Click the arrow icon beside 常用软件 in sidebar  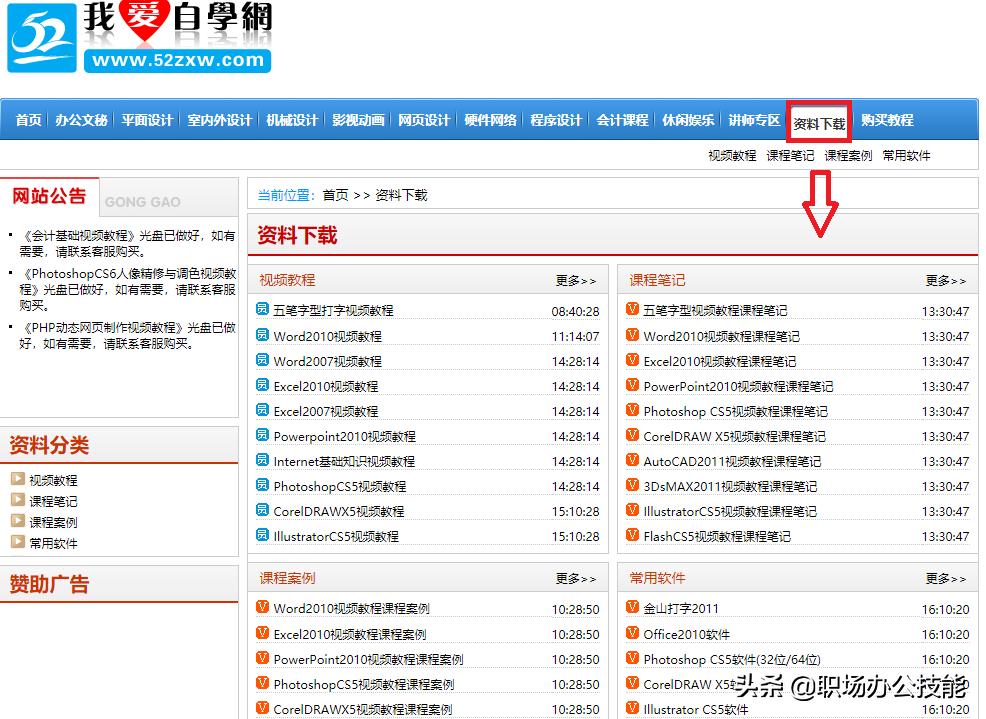coord(18,543)
